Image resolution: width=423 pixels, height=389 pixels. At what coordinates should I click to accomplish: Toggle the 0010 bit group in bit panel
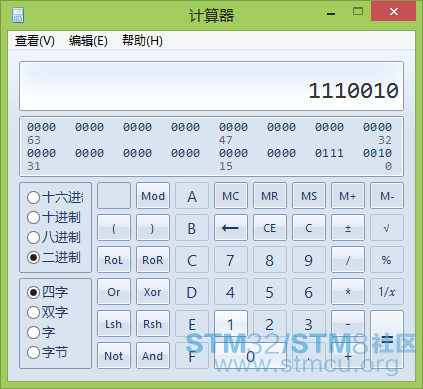click(x=377, y=153)
